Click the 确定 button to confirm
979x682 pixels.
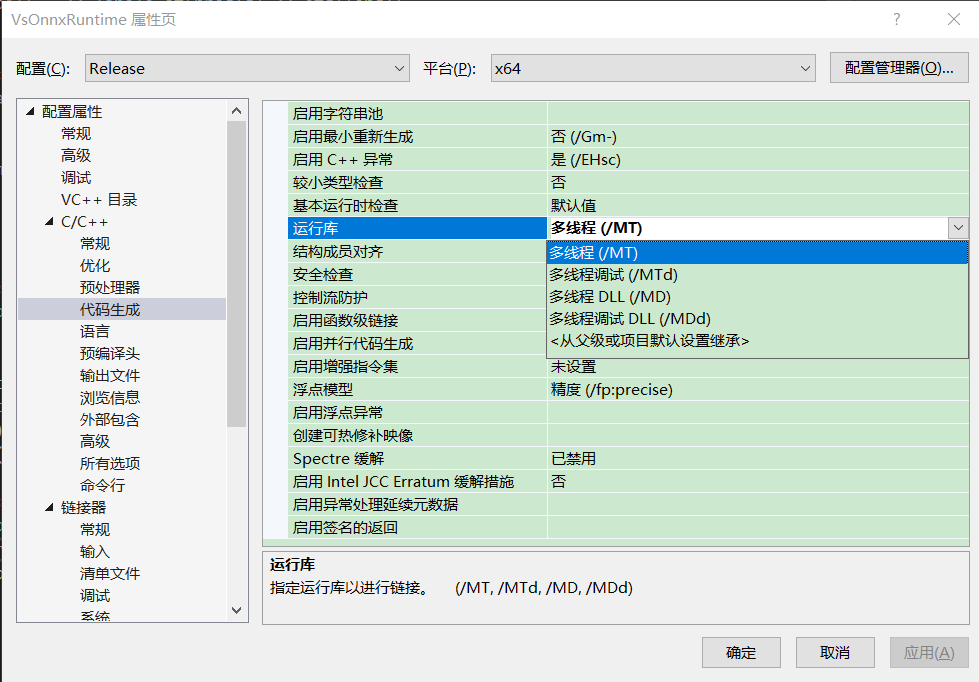point(741,652)
